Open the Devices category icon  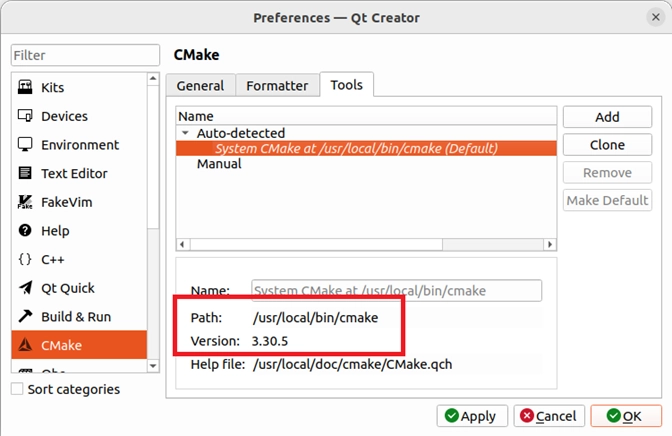(26, 117)
